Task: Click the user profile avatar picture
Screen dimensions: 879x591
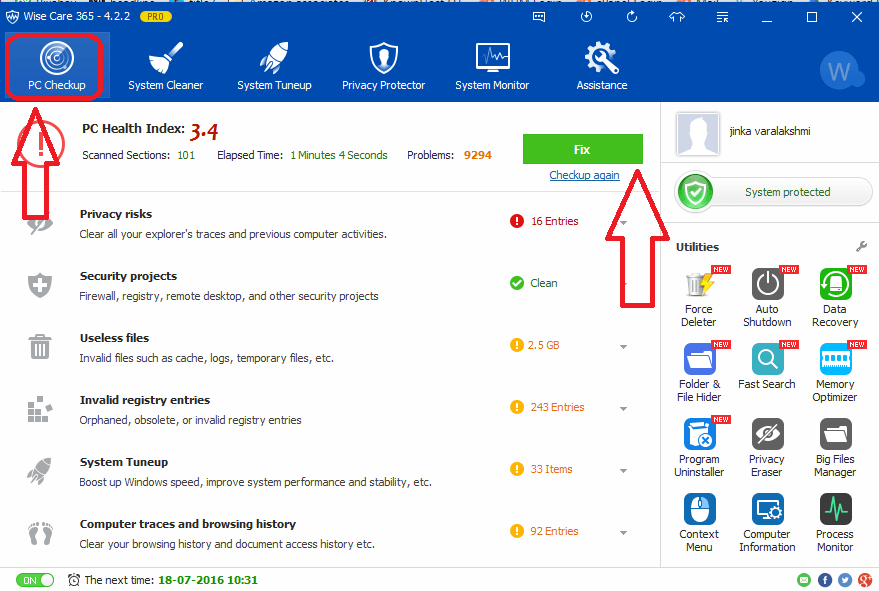Action: [x=697, y=133]
